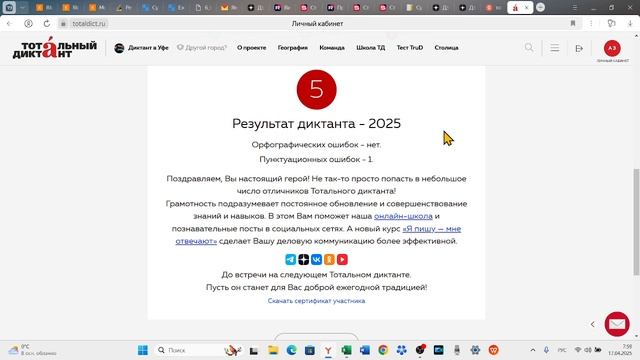Click text Орфографических ошибок - нет.
This screenshot has height=360, width=640.
pos(316,144)
